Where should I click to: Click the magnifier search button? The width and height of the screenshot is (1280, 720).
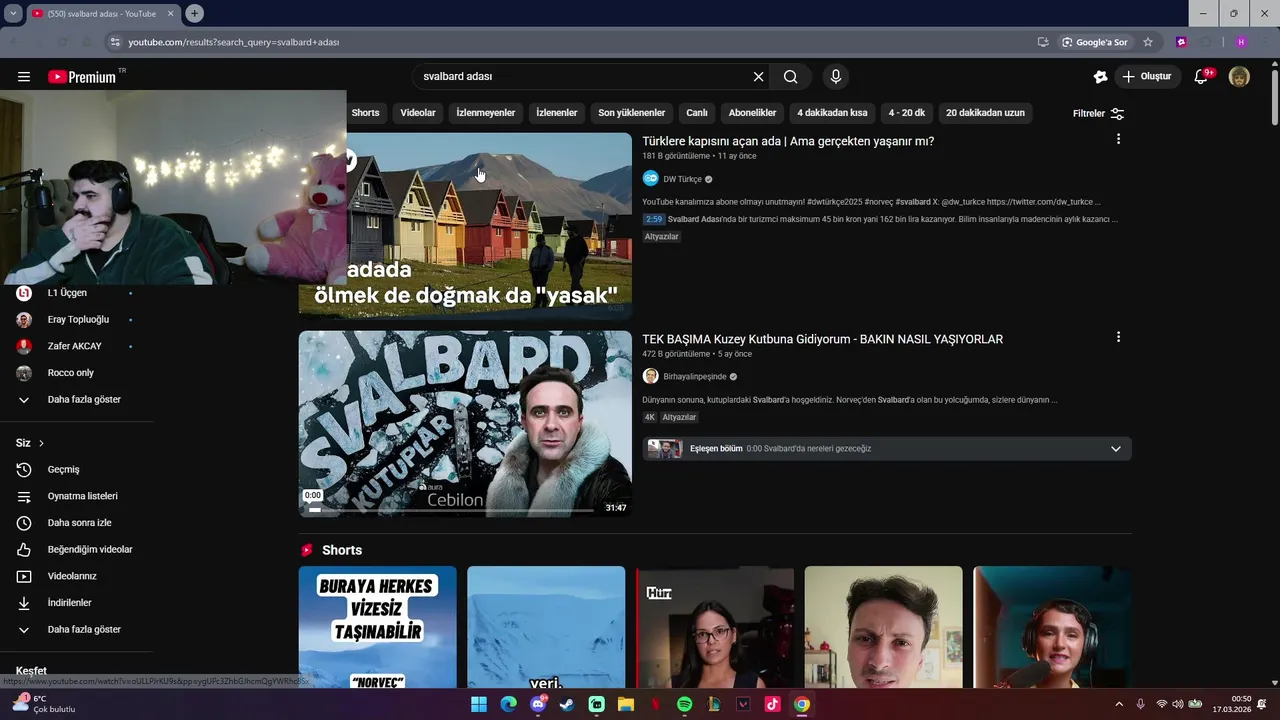[791, 77]
